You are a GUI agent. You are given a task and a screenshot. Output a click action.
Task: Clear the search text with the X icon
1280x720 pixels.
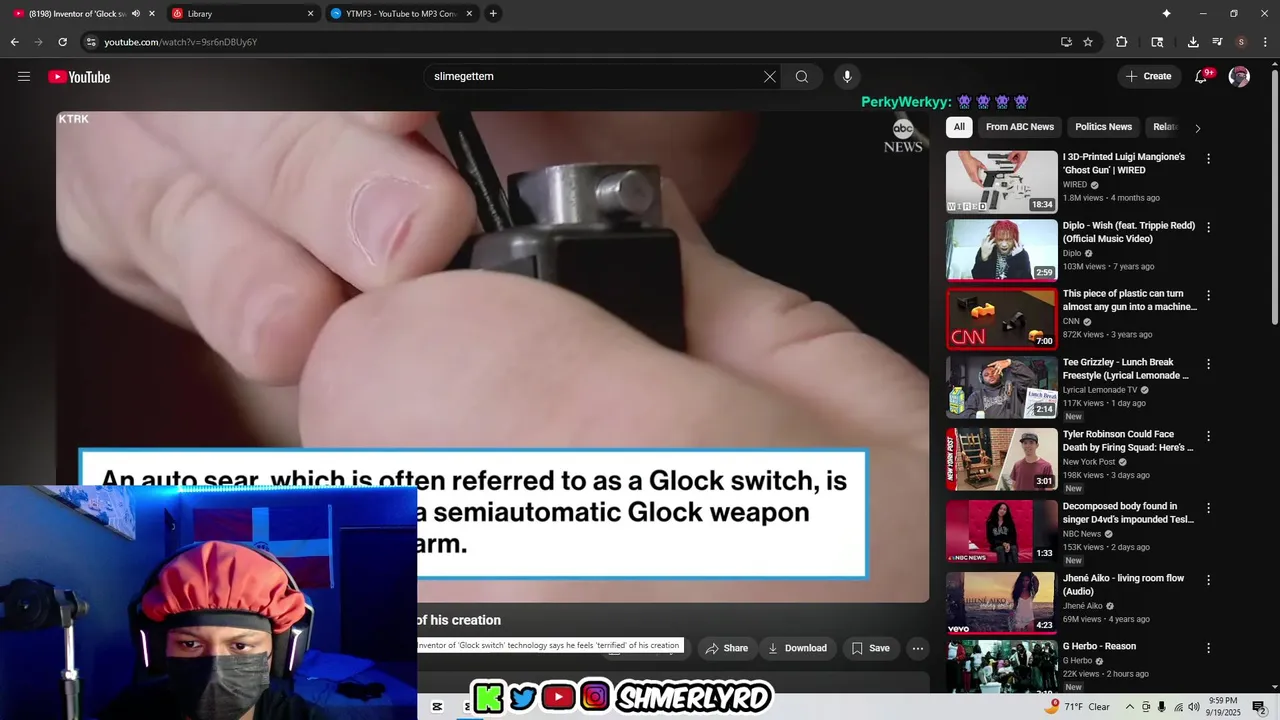click(x=770, y=77)
